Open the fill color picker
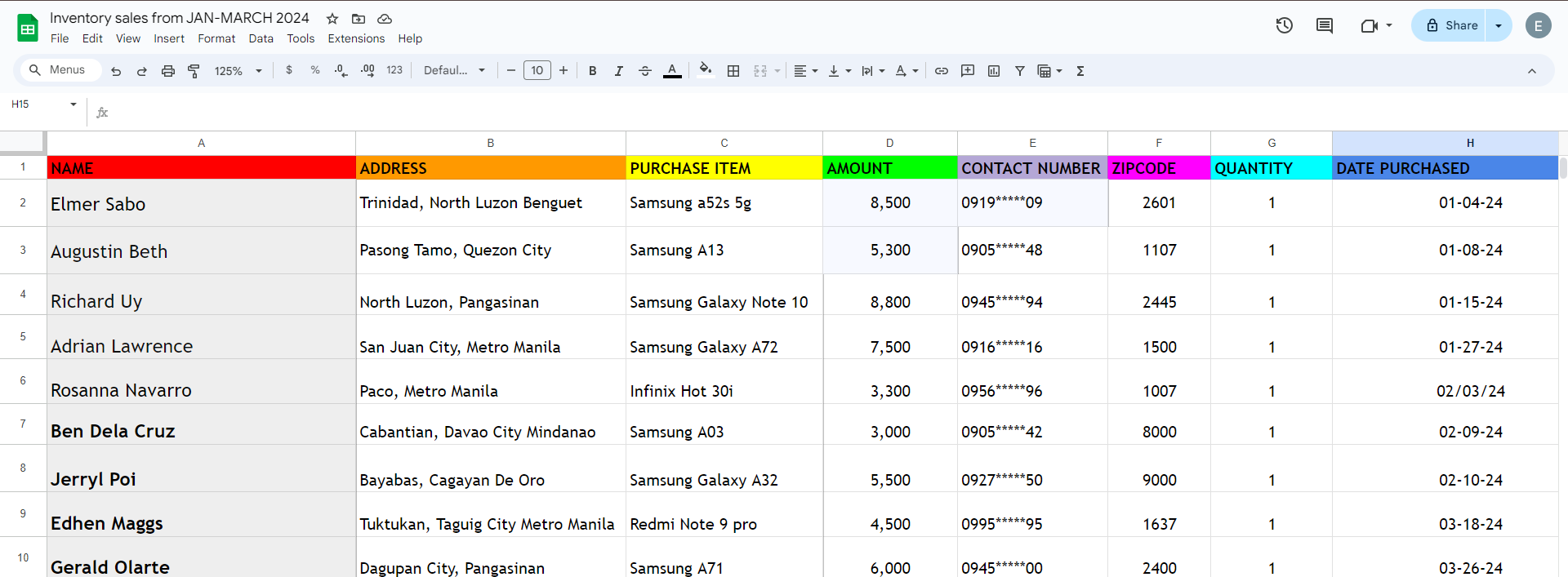Screen dimensions: 1568x577 tap(706, 70)
